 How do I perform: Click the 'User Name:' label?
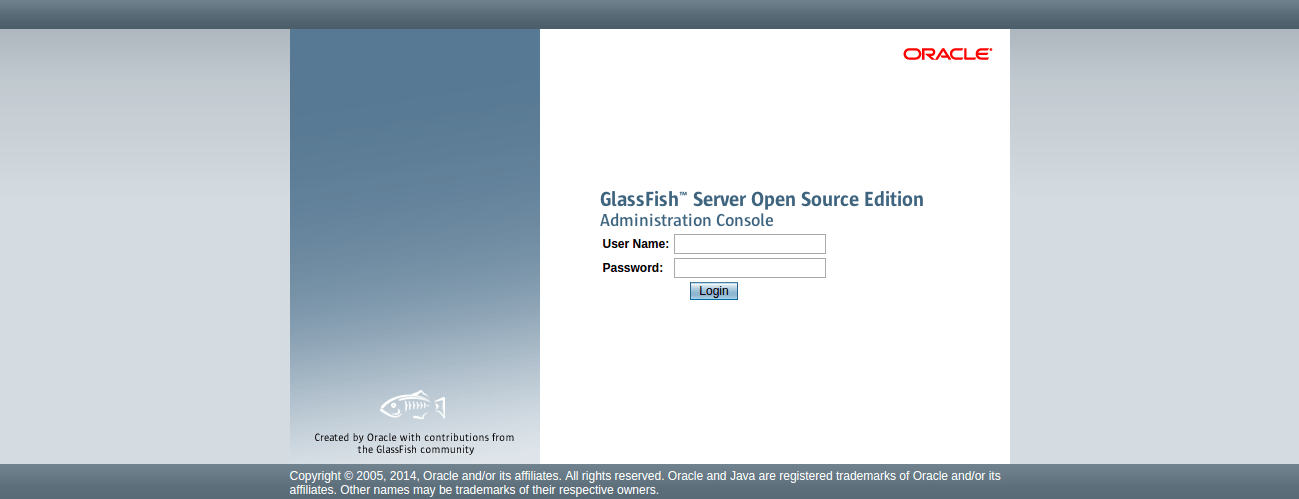(636, 244)
